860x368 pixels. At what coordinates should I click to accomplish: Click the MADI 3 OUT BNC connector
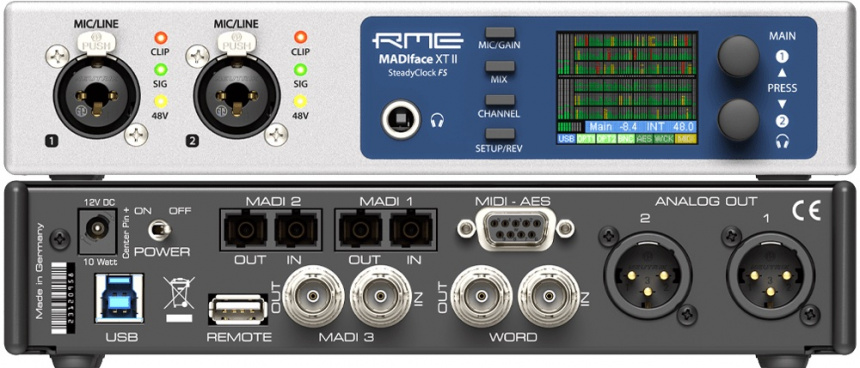click(x=313, y=297)
